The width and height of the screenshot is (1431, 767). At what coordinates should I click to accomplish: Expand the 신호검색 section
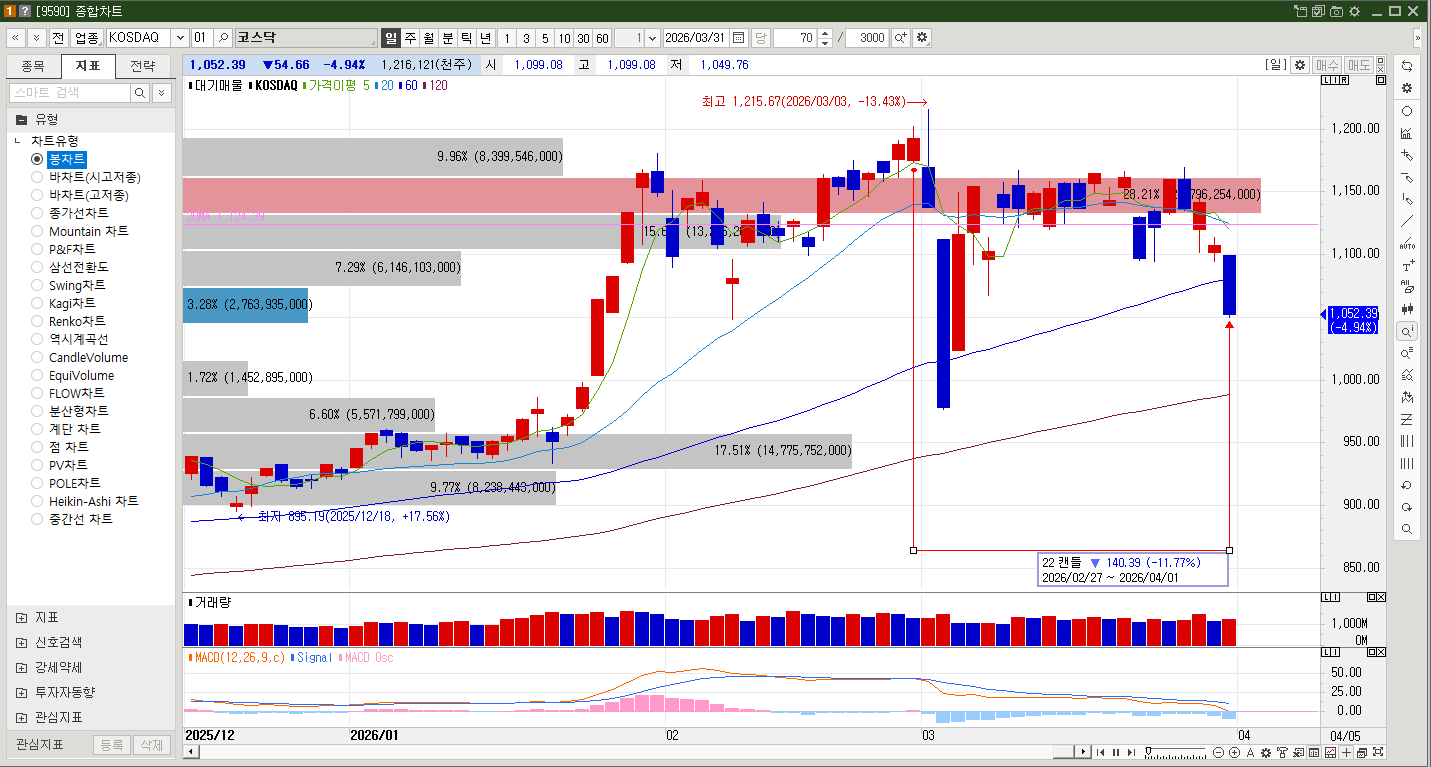click(x=21, y=642)
